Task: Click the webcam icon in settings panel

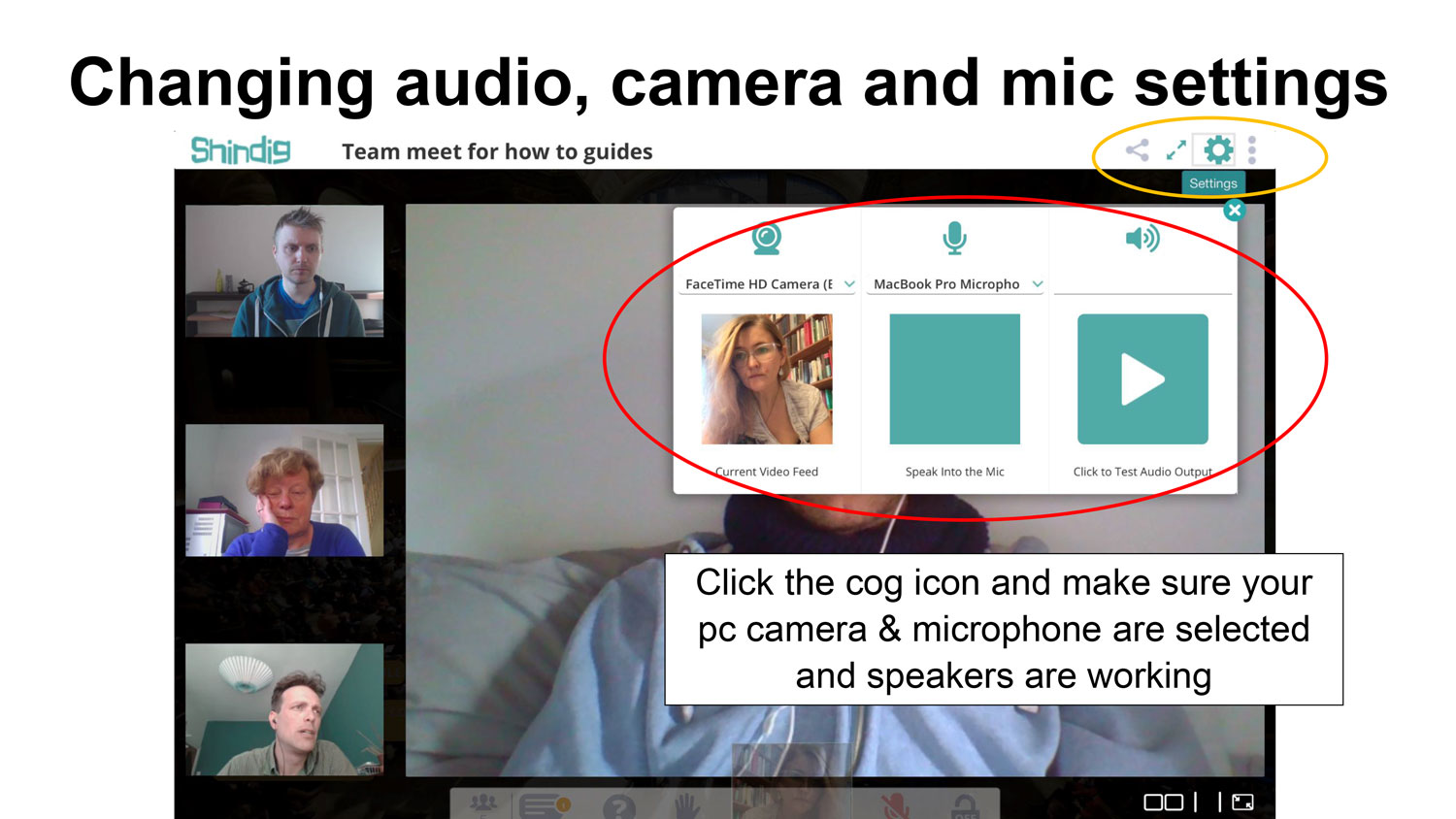Action: [x=767, y=239]
